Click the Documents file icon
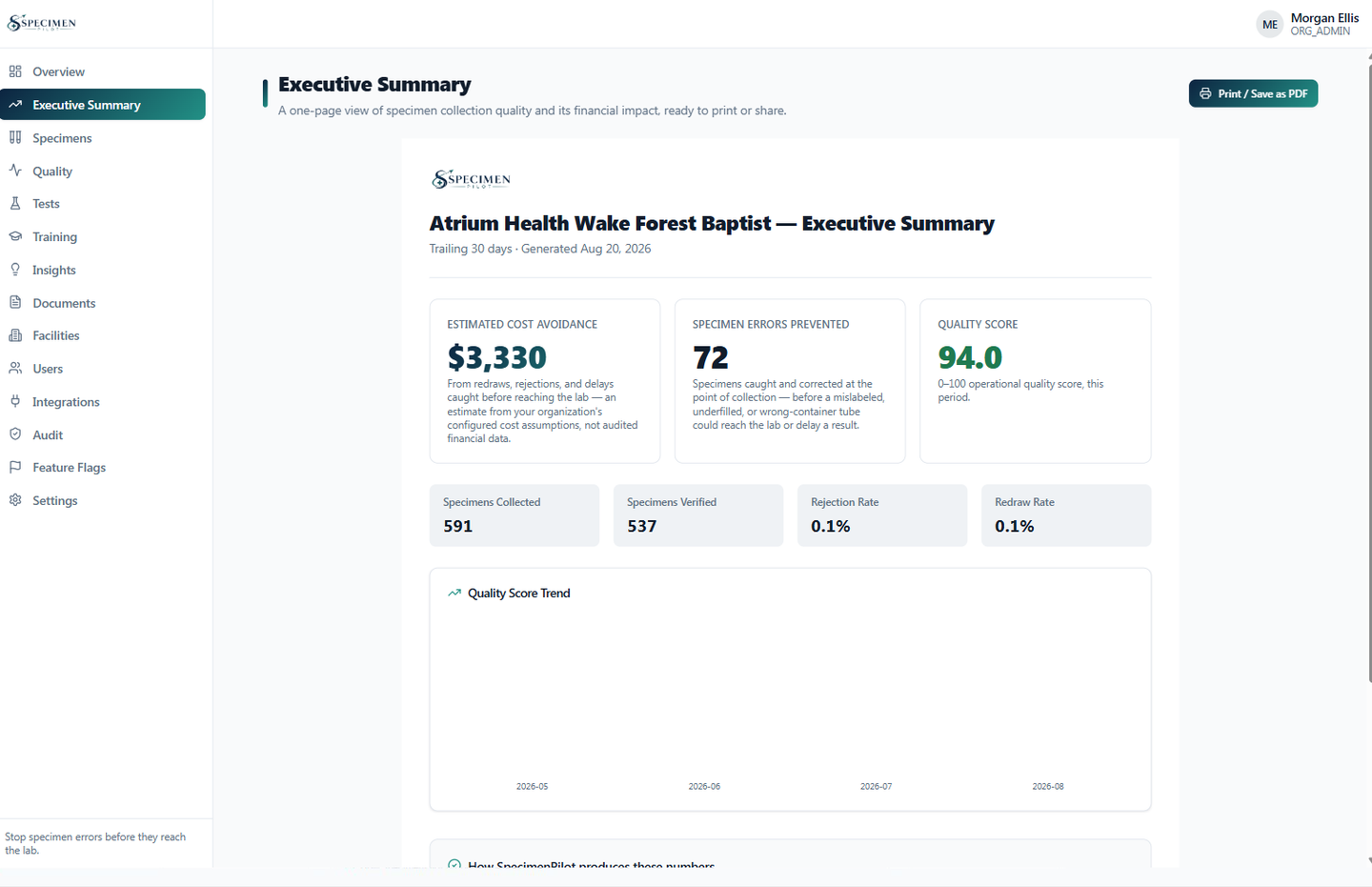The width and height of the screenshot is (1372, 887). tap(15, 302)
